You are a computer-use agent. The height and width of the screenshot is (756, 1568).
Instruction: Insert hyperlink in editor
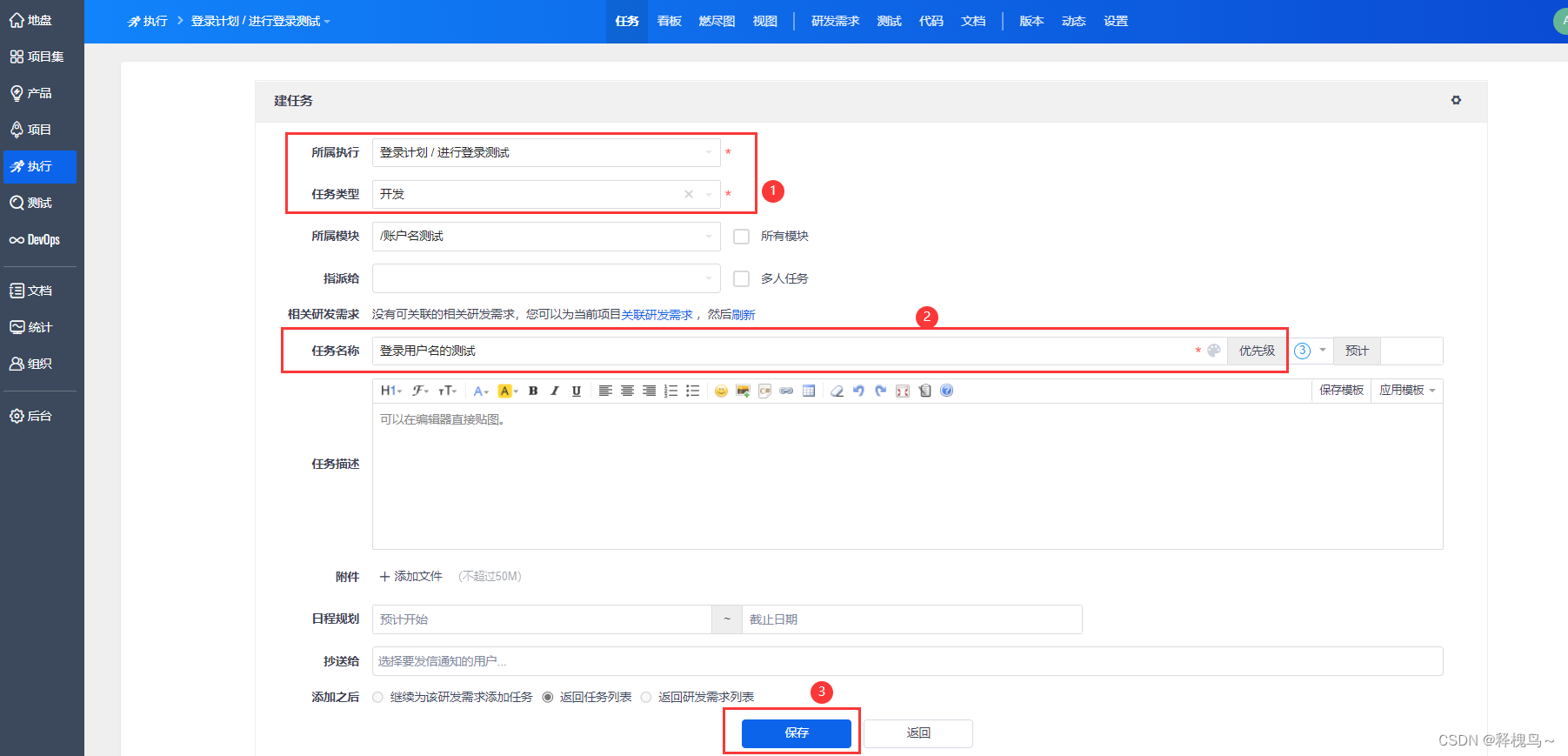click(x=786, y=391)
